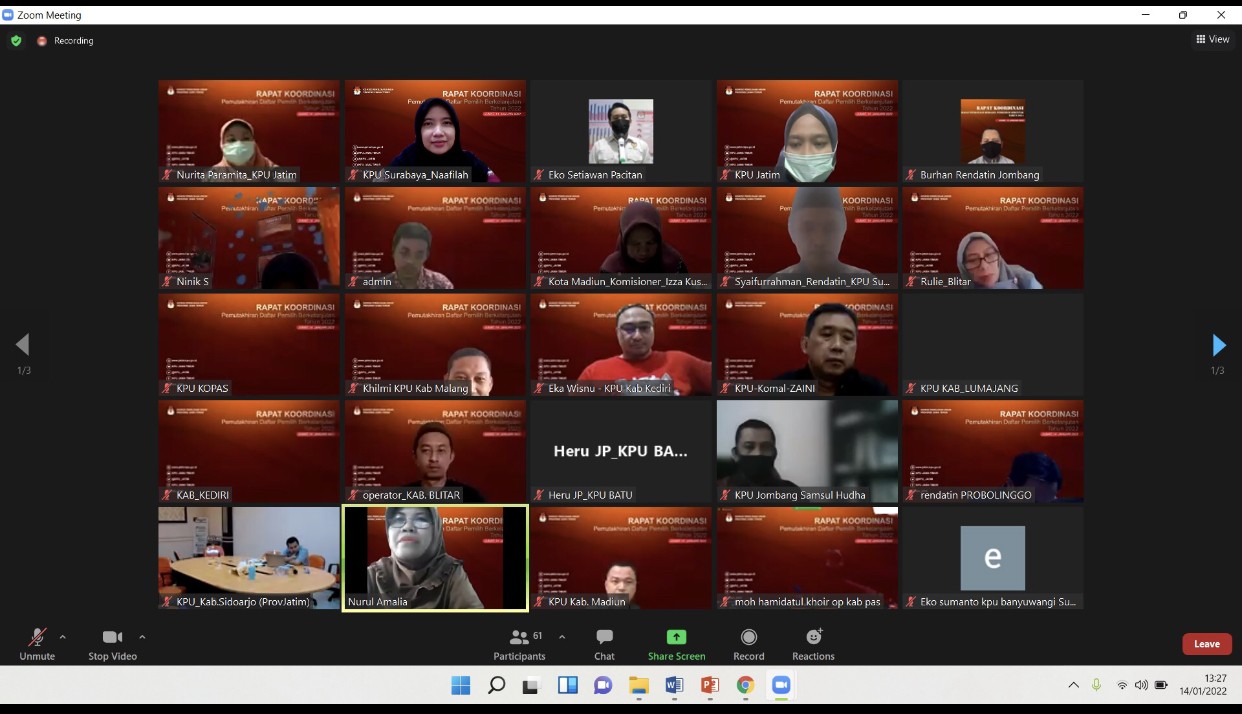The image size is (1242, 714).
Task: Click the Record button
Action: tap(748, 644)
